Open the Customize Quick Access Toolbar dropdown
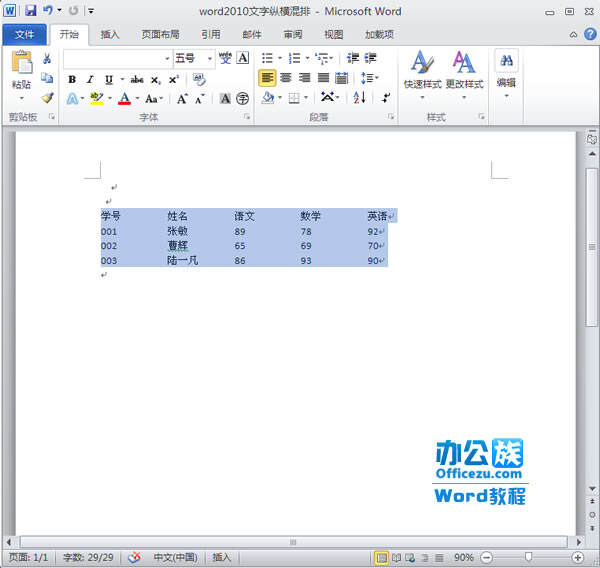Viewport: 600px width, 568px height. 91,11
